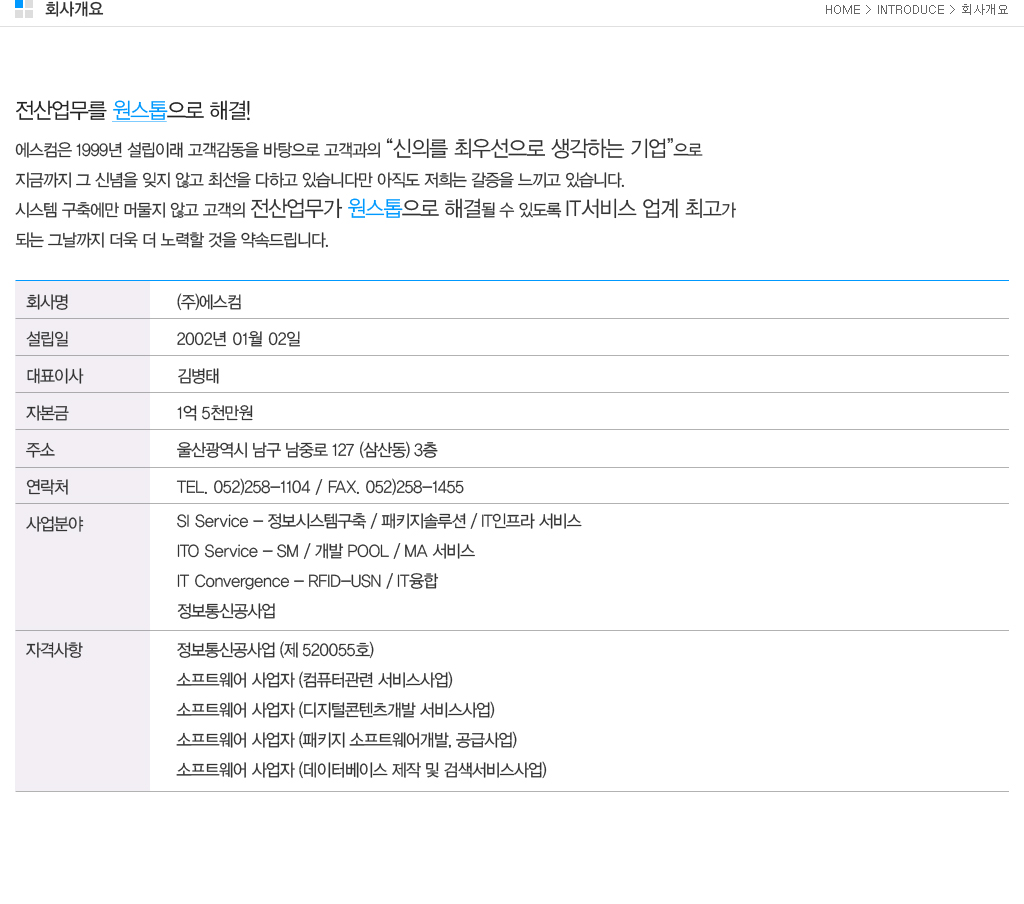Click the 회사개요 breadcrumb item
Screen dimensions: 1024x904
pos(985,10)
